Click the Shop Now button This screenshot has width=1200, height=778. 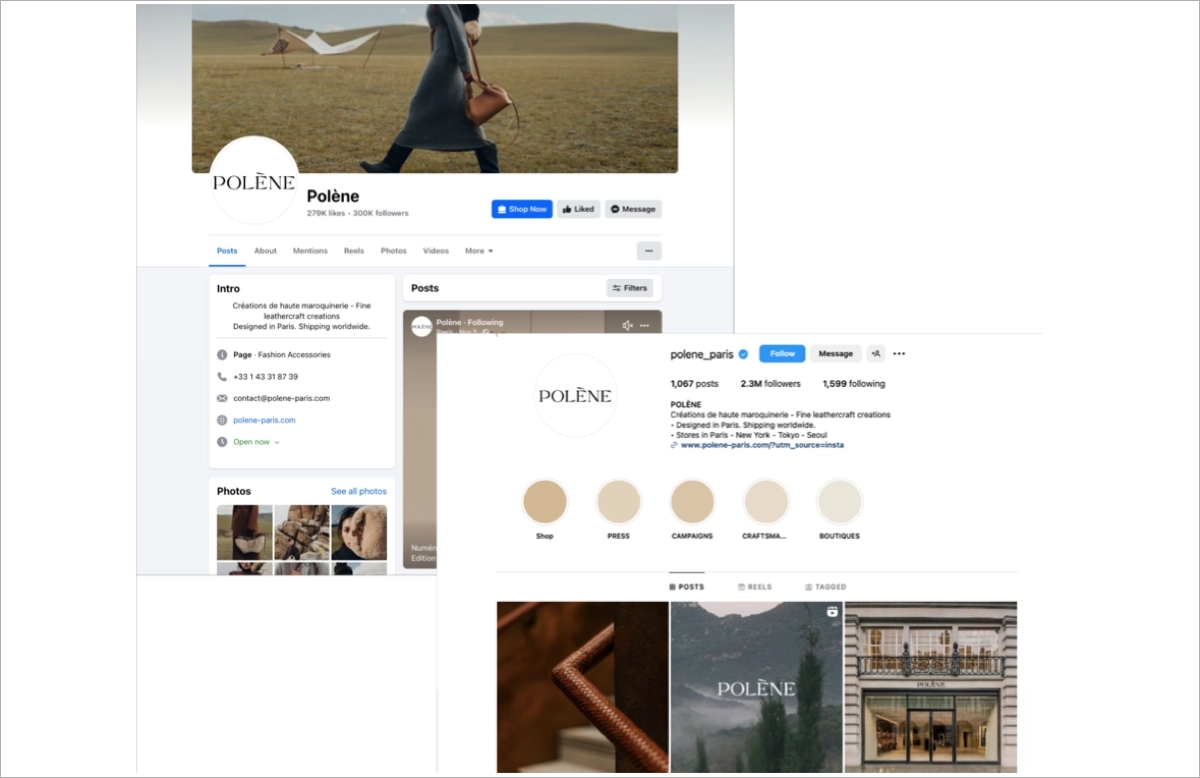[x=521, y=209]
